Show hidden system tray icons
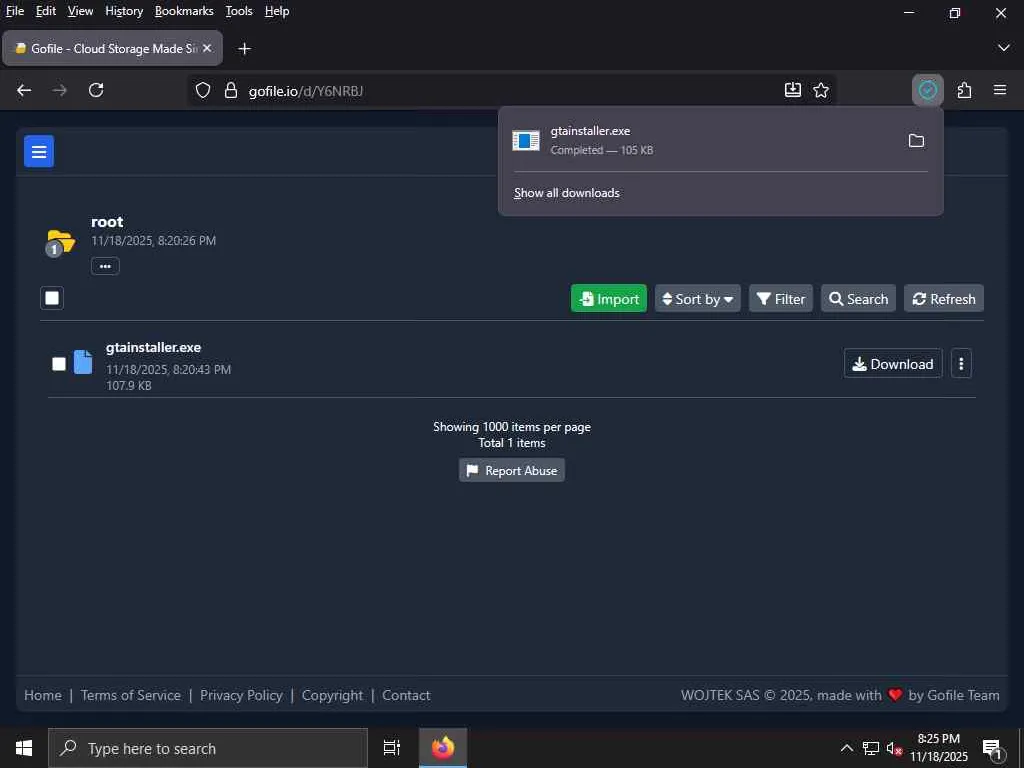The image size is (1024, 768). [x=846, y=748]
